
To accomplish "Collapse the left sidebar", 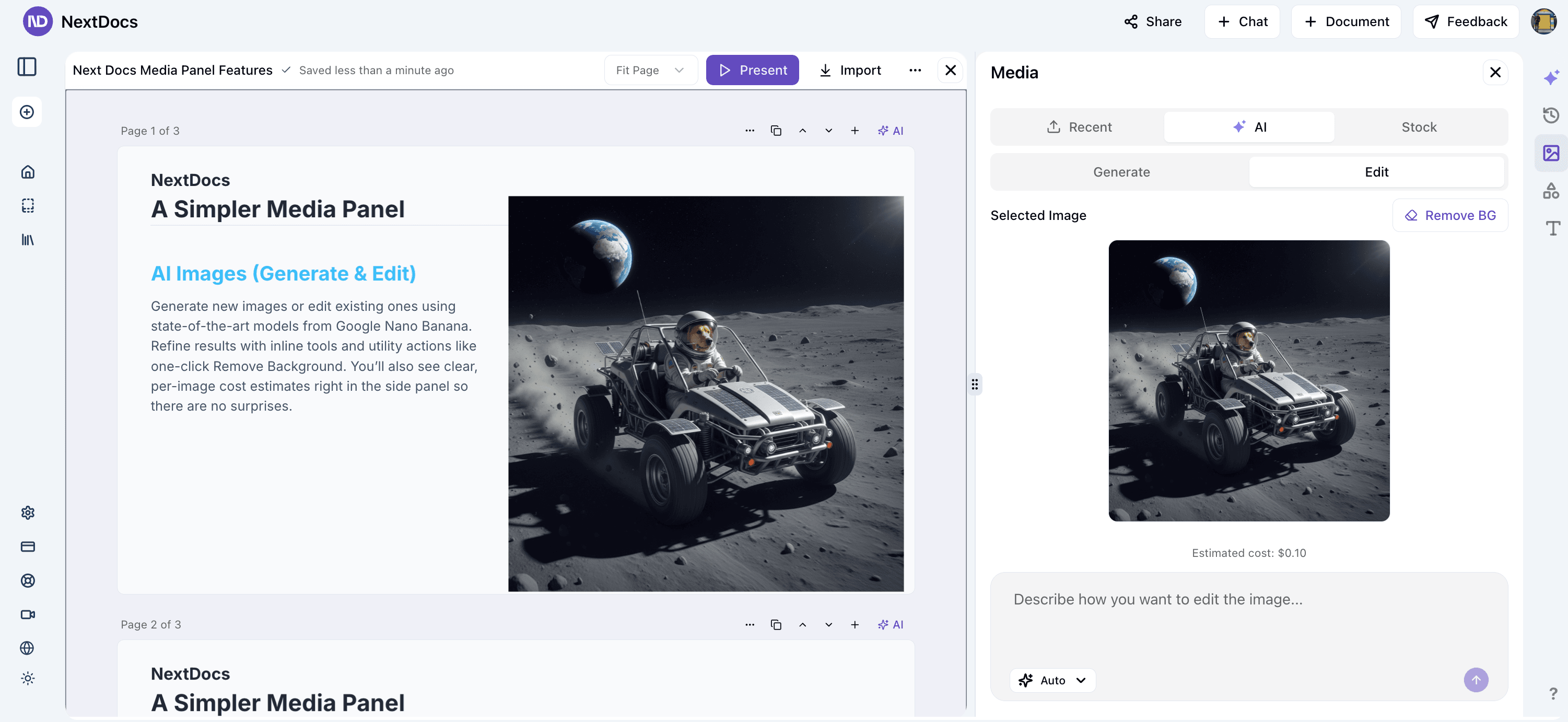I will tap(27, 67).
